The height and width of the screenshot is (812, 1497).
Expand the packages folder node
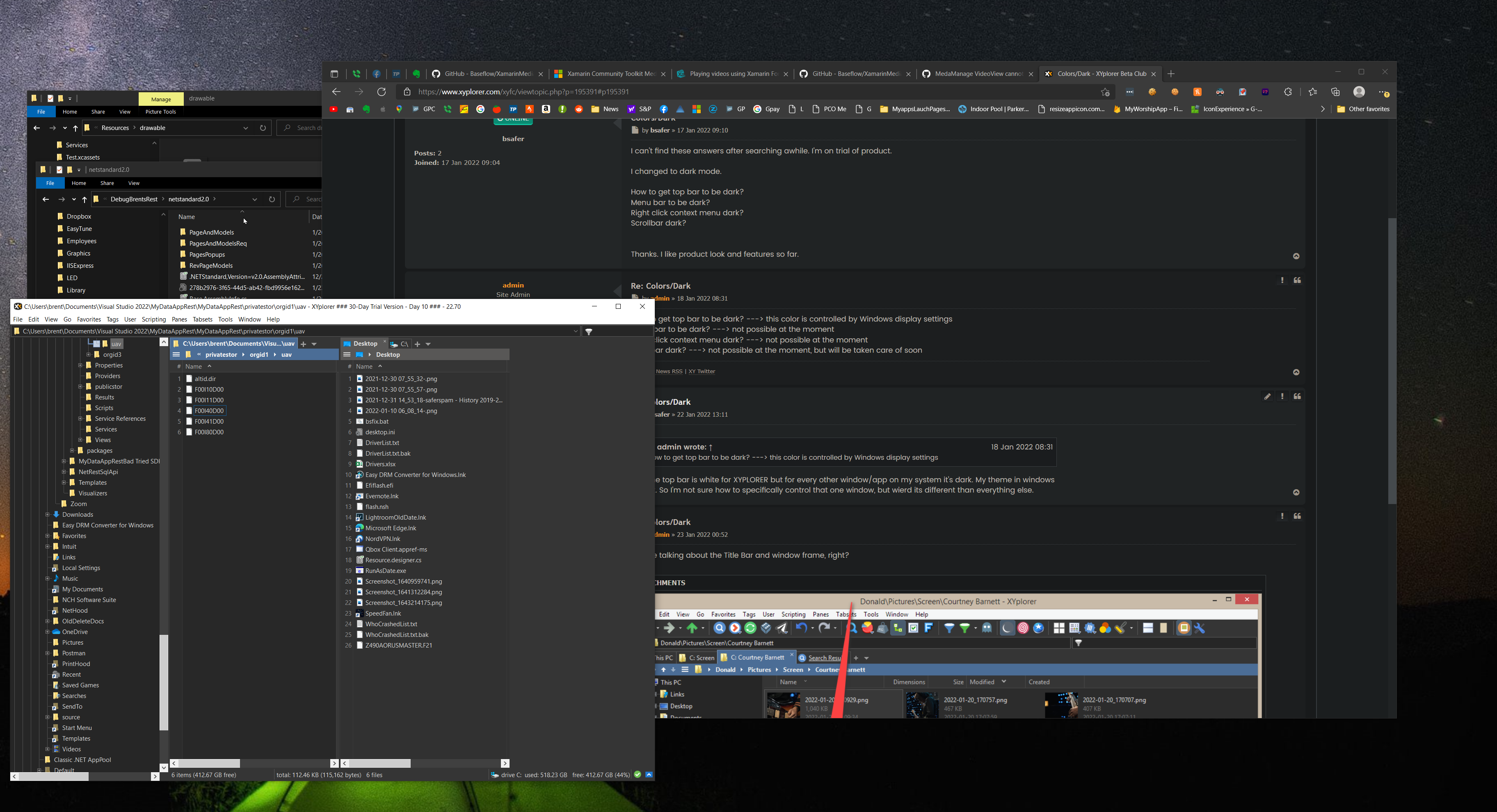pos(72,451)
